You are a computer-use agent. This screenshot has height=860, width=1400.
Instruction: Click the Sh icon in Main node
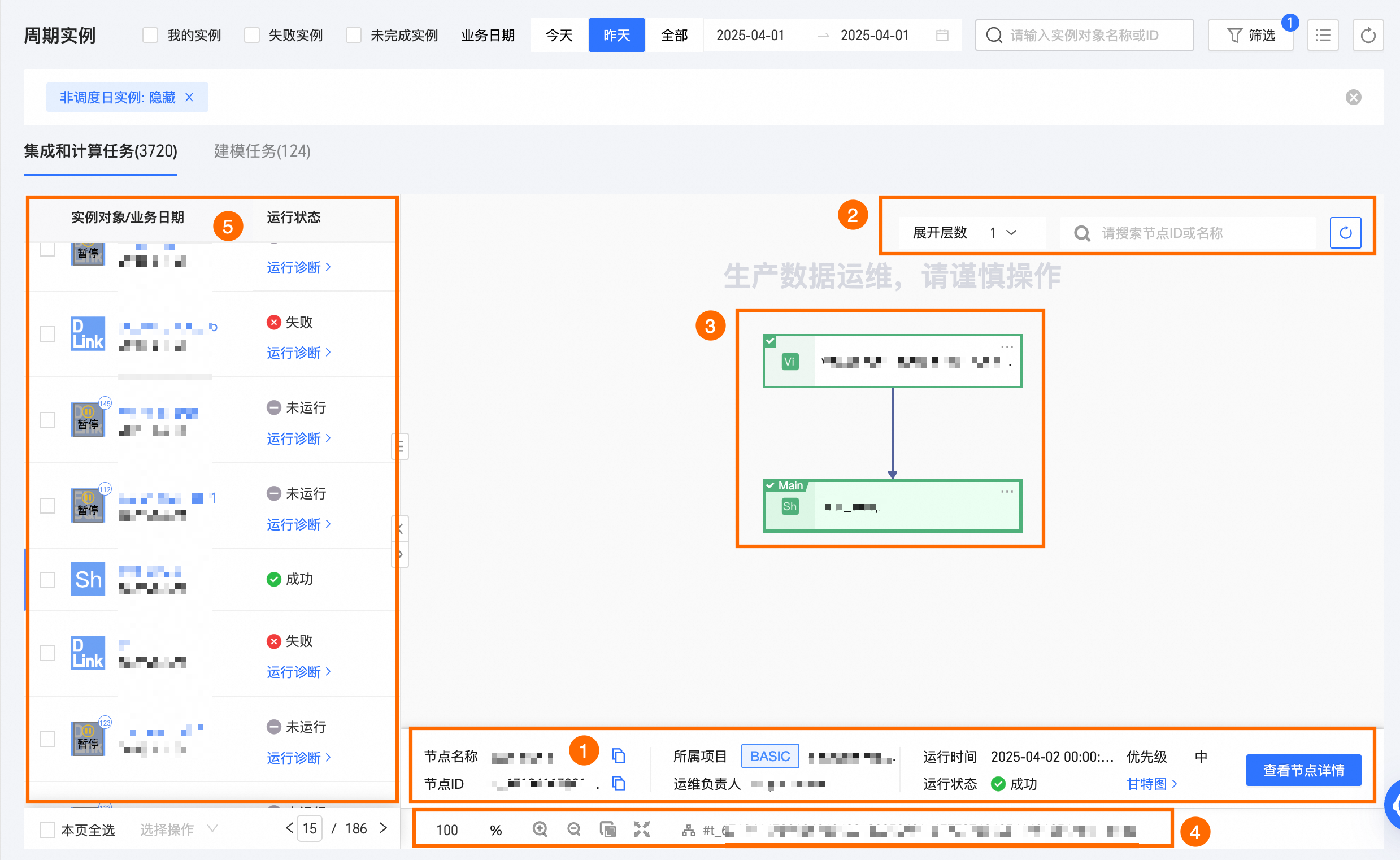789,506
